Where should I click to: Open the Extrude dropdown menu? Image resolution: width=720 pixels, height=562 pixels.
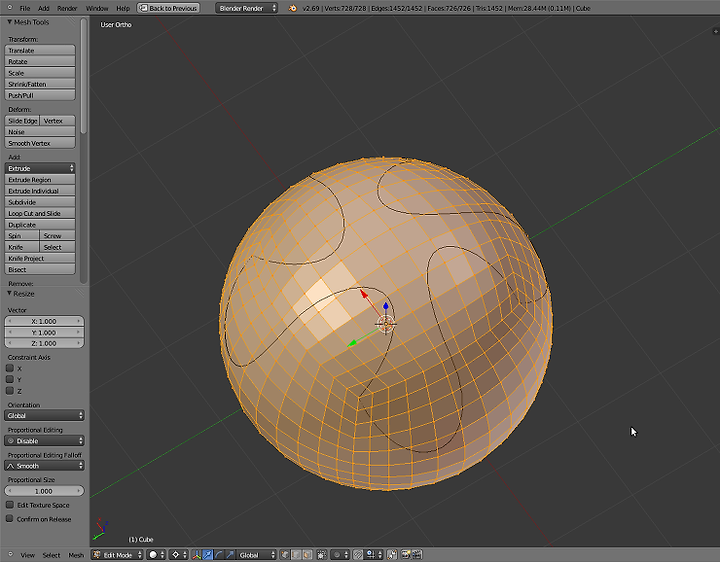click(40, 168)
